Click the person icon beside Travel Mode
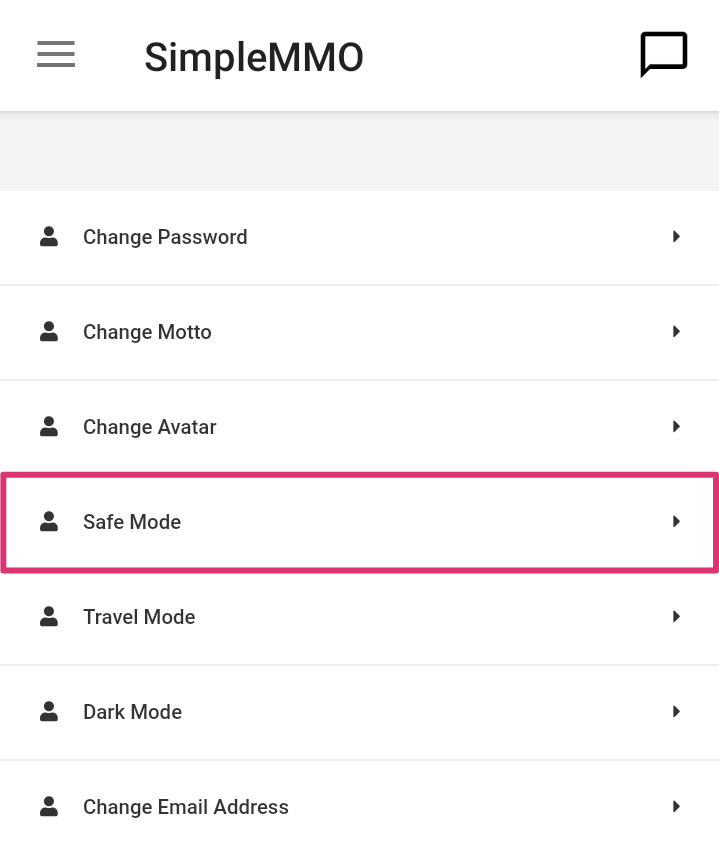 (x=49, y=617)
